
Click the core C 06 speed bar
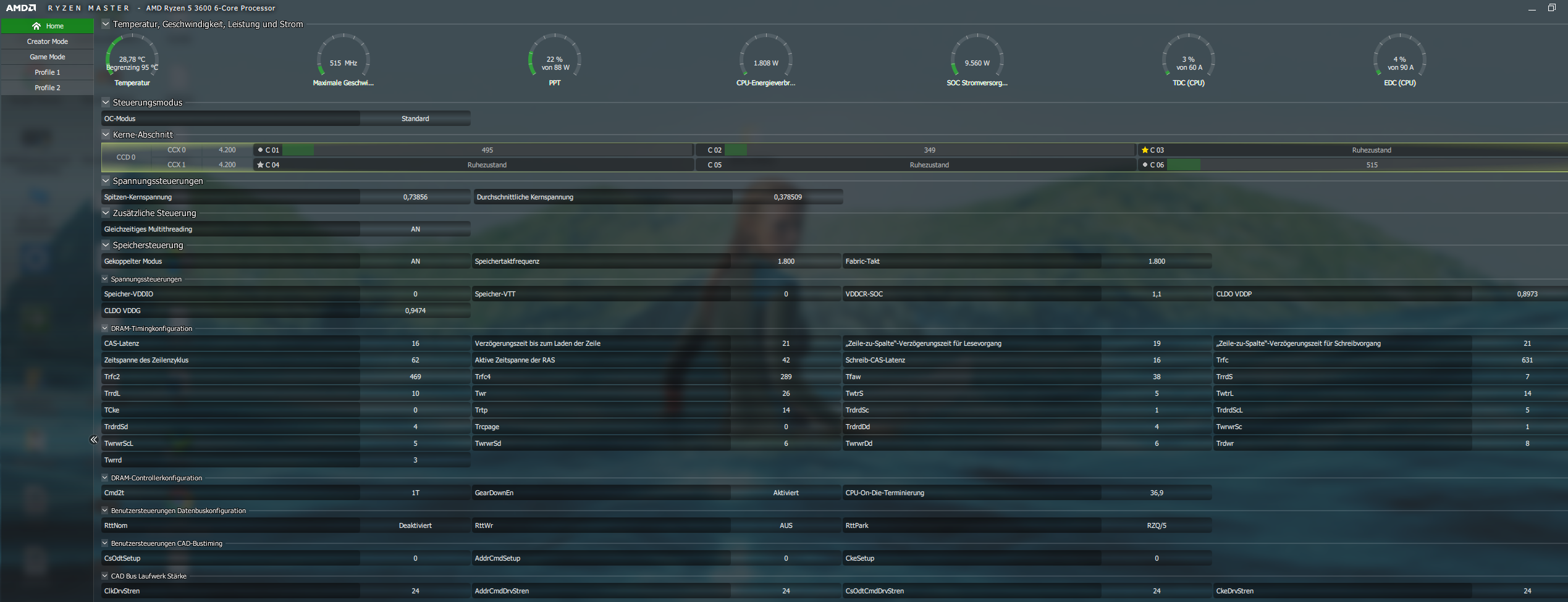(1367, 165)
